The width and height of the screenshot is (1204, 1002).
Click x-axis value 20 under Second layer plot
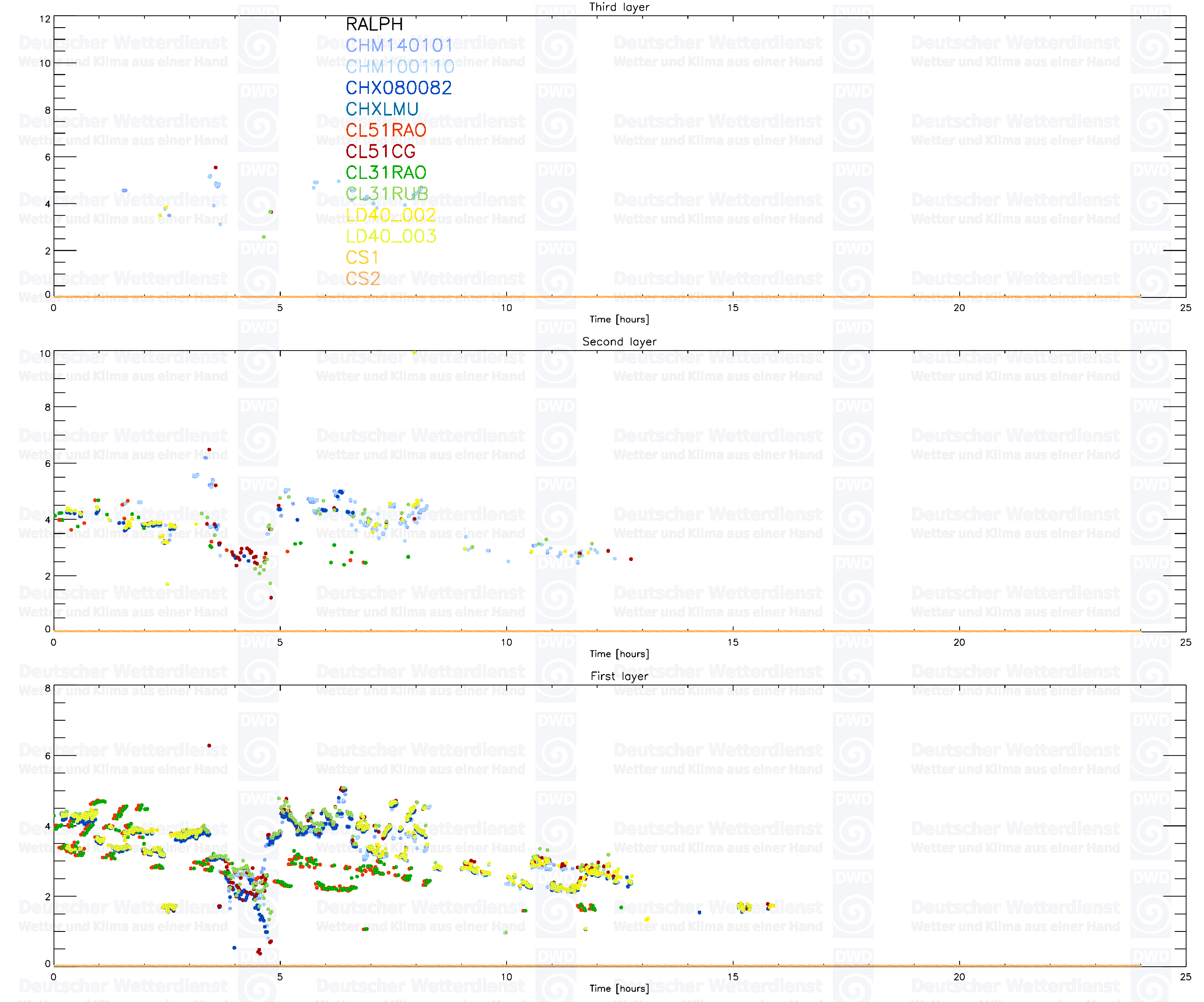pos(959,643)
